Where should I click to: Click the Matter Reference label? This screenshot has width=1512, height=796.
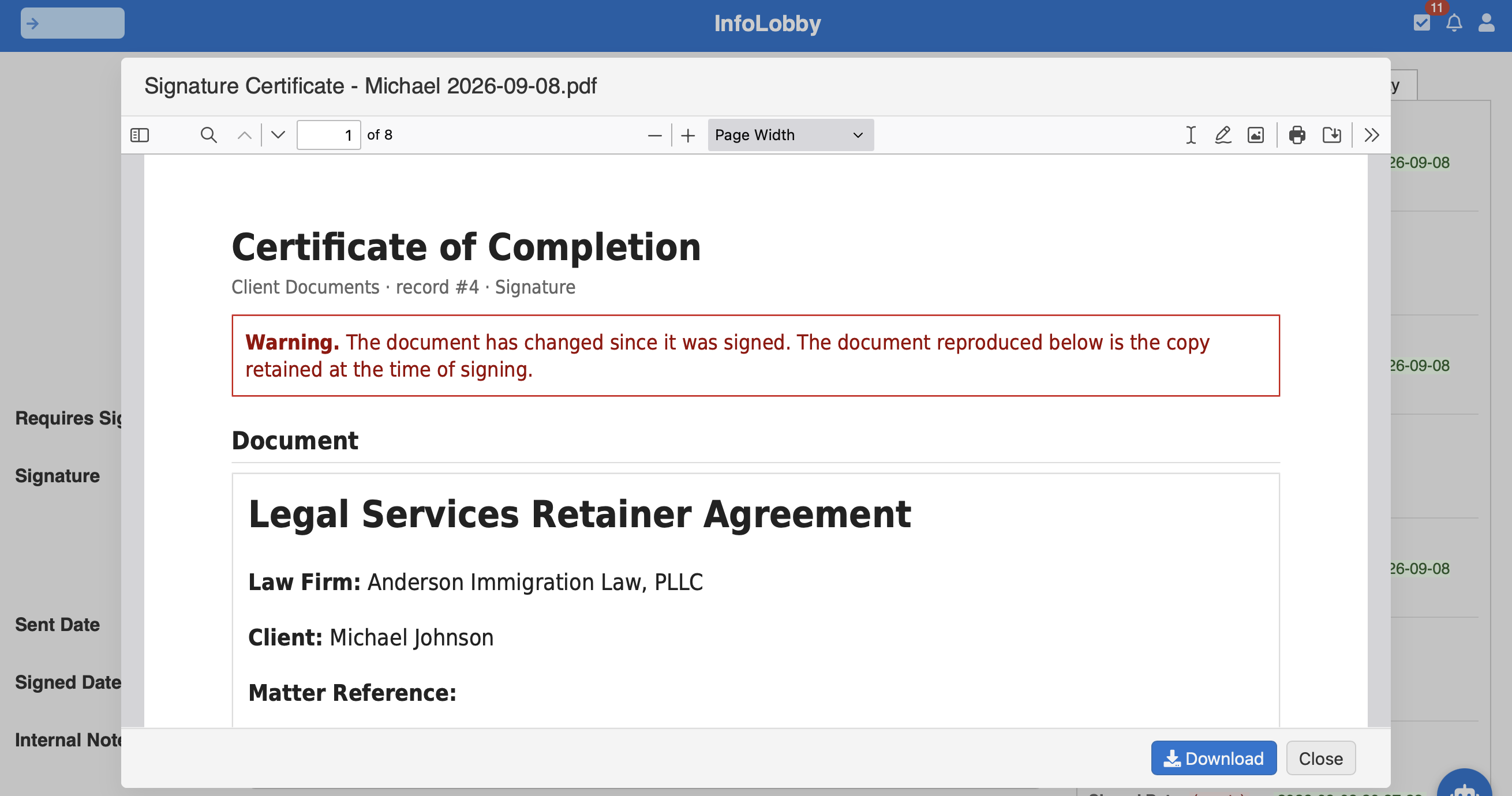(352, 693)
